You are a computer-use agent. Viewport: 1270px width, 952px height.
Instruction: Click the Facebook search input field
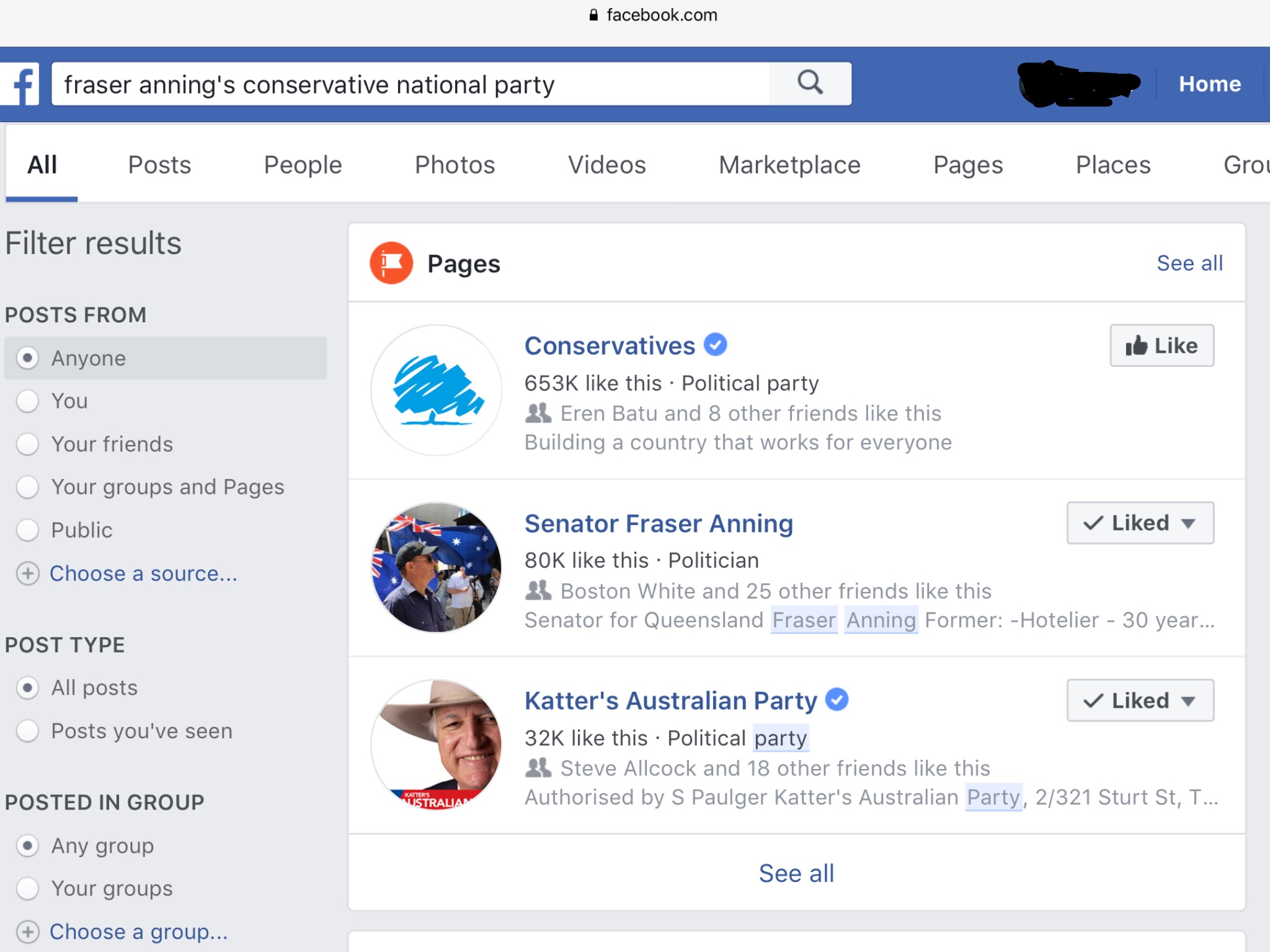click(x=411, y=84)
